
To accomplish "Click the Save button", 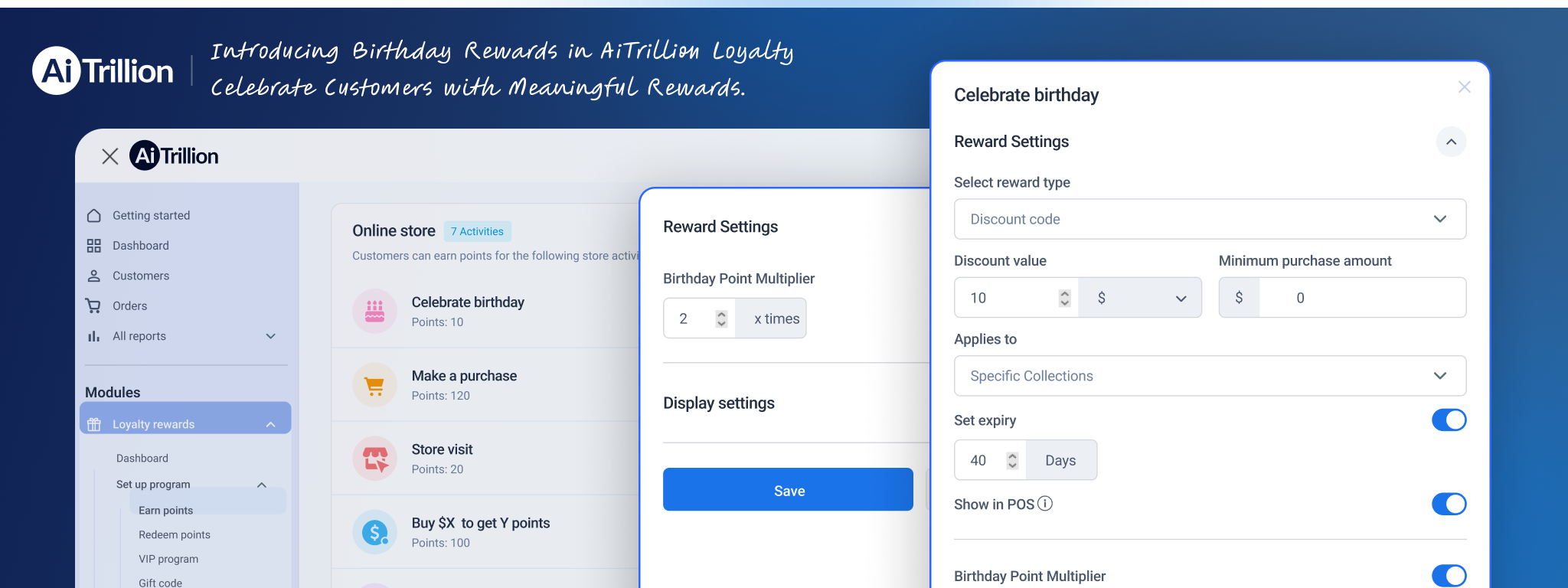I will [x=788, y=490].
